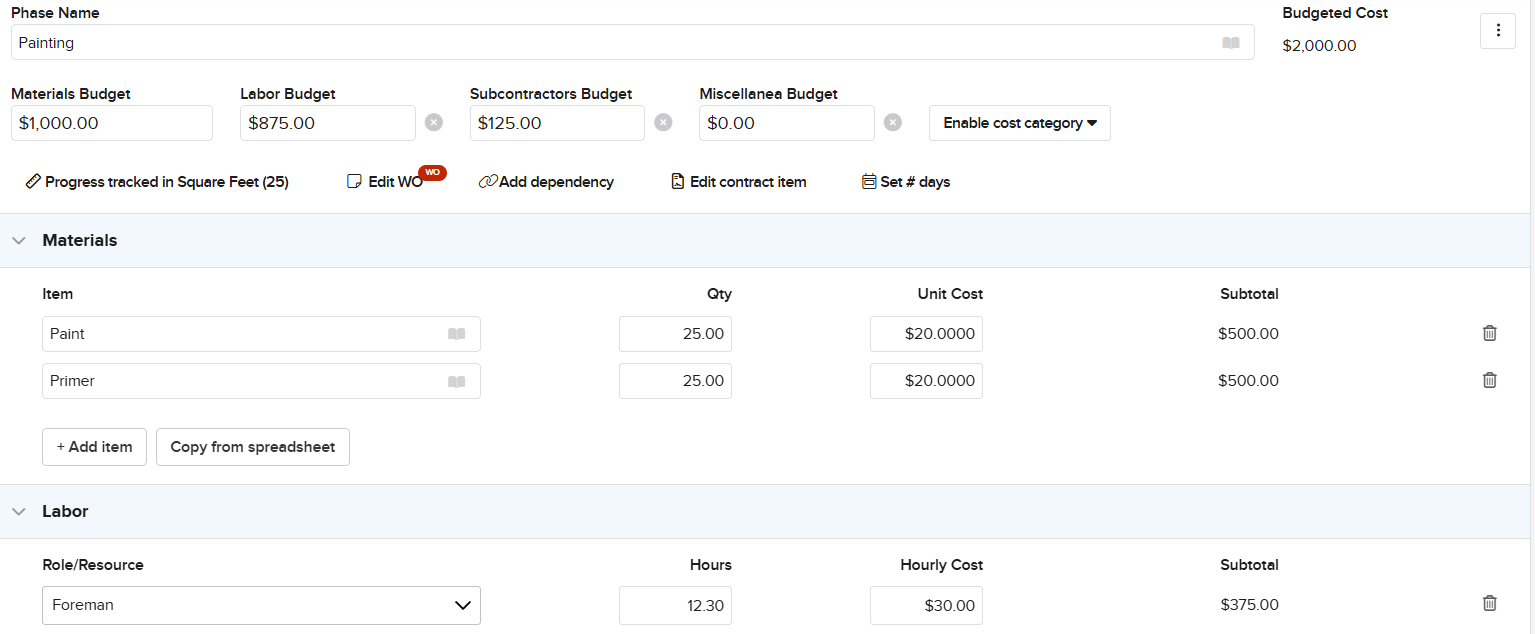Collapse the Labor section

coord(19,511)
